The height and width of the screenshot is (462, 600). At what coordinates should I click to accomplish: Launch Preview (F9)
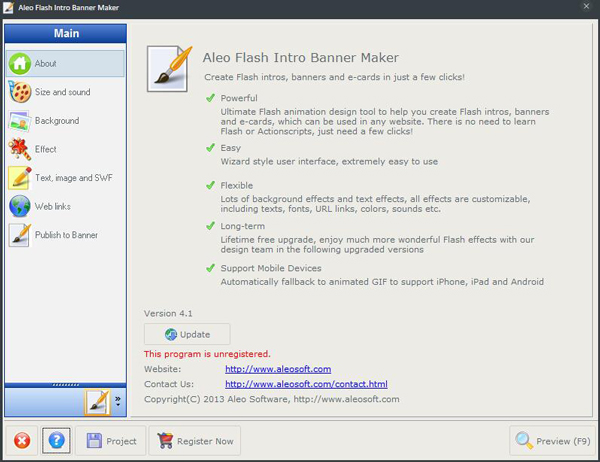pyautogui.click(x=553, y=441)
